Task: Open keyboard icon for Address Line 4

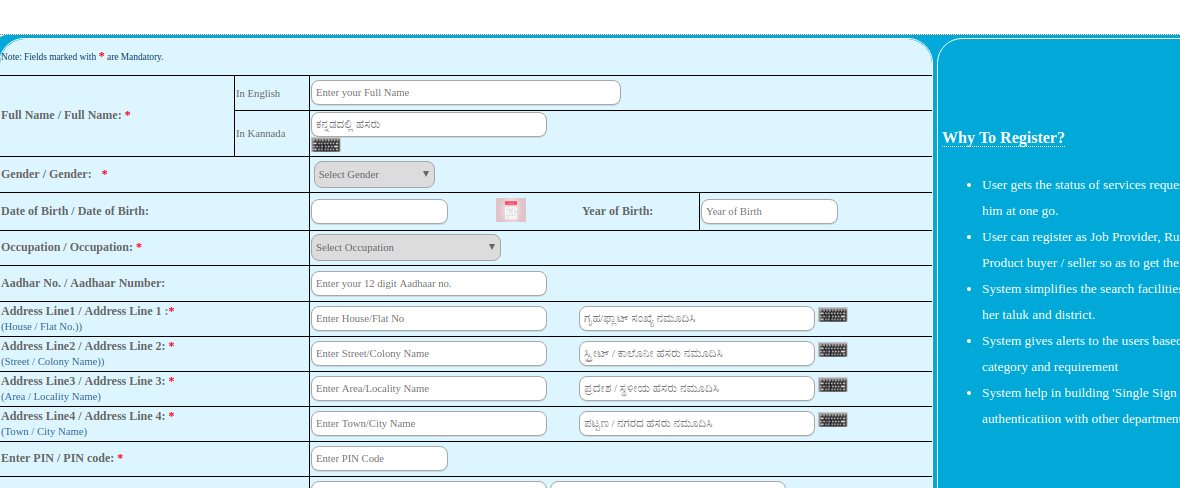Action: [832, 420]
